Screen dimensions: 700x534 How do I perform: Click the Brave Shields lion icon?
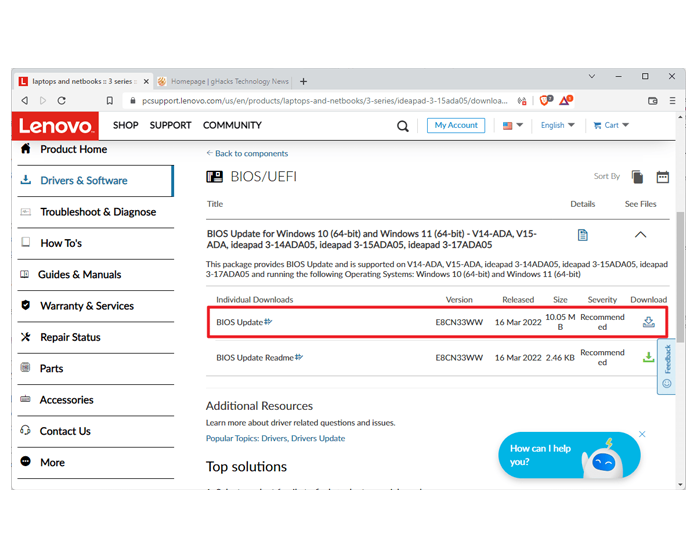[546, 100]
